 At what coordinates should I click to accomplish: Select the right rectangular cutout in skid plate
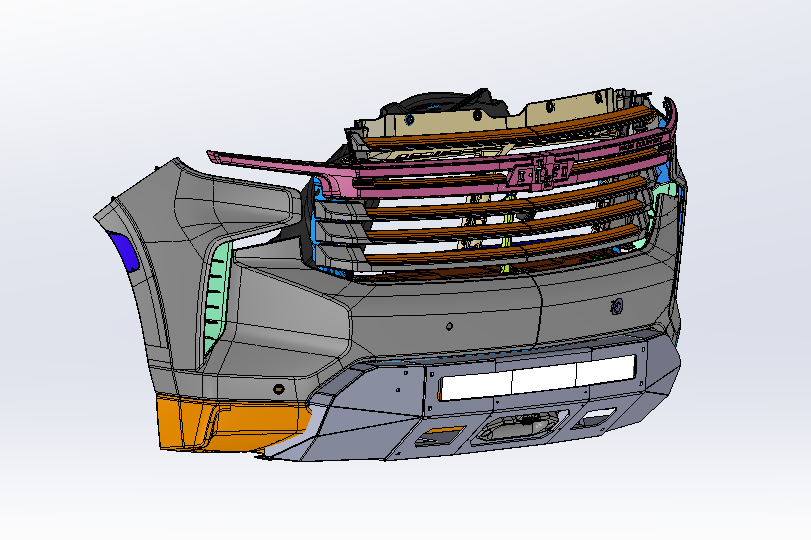click(x=600, y=417)
